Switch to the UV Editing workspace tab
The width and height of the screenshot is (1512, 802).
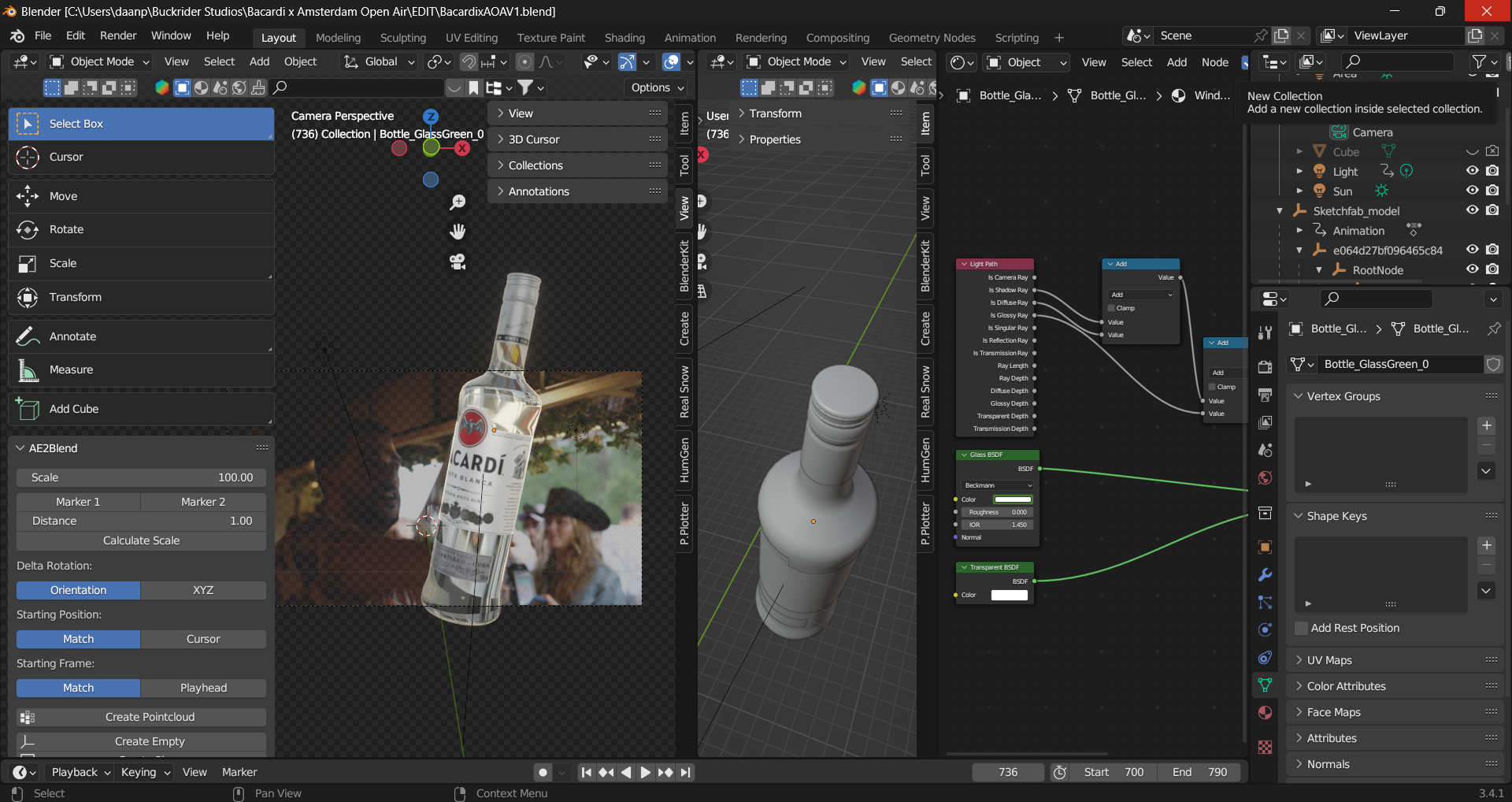[472, 37]
